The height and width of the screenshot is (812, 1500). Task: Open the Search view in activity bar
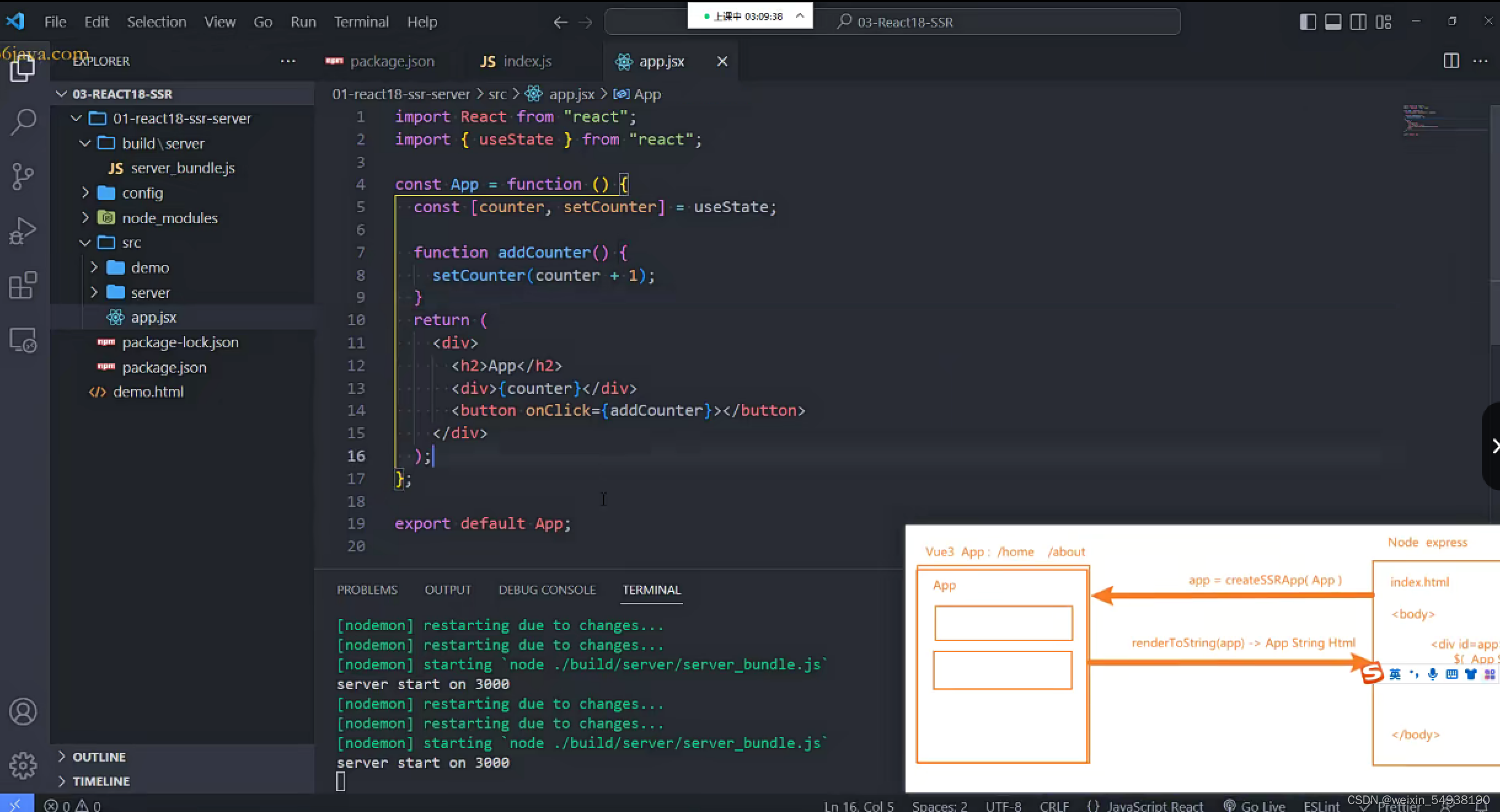point(23,122)
